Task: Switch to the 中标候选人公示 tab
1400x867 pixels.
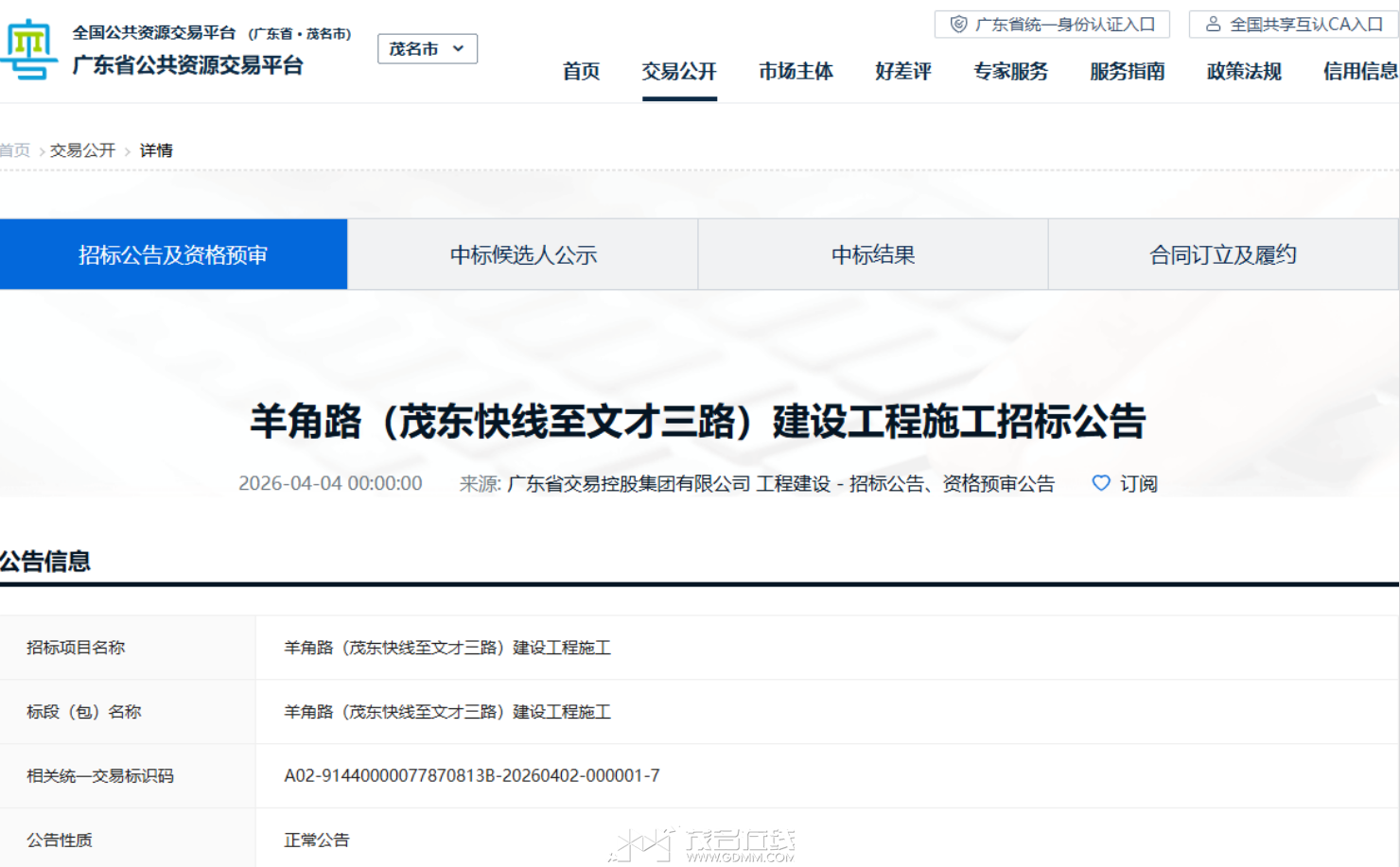Action: [x=523, y=255]
